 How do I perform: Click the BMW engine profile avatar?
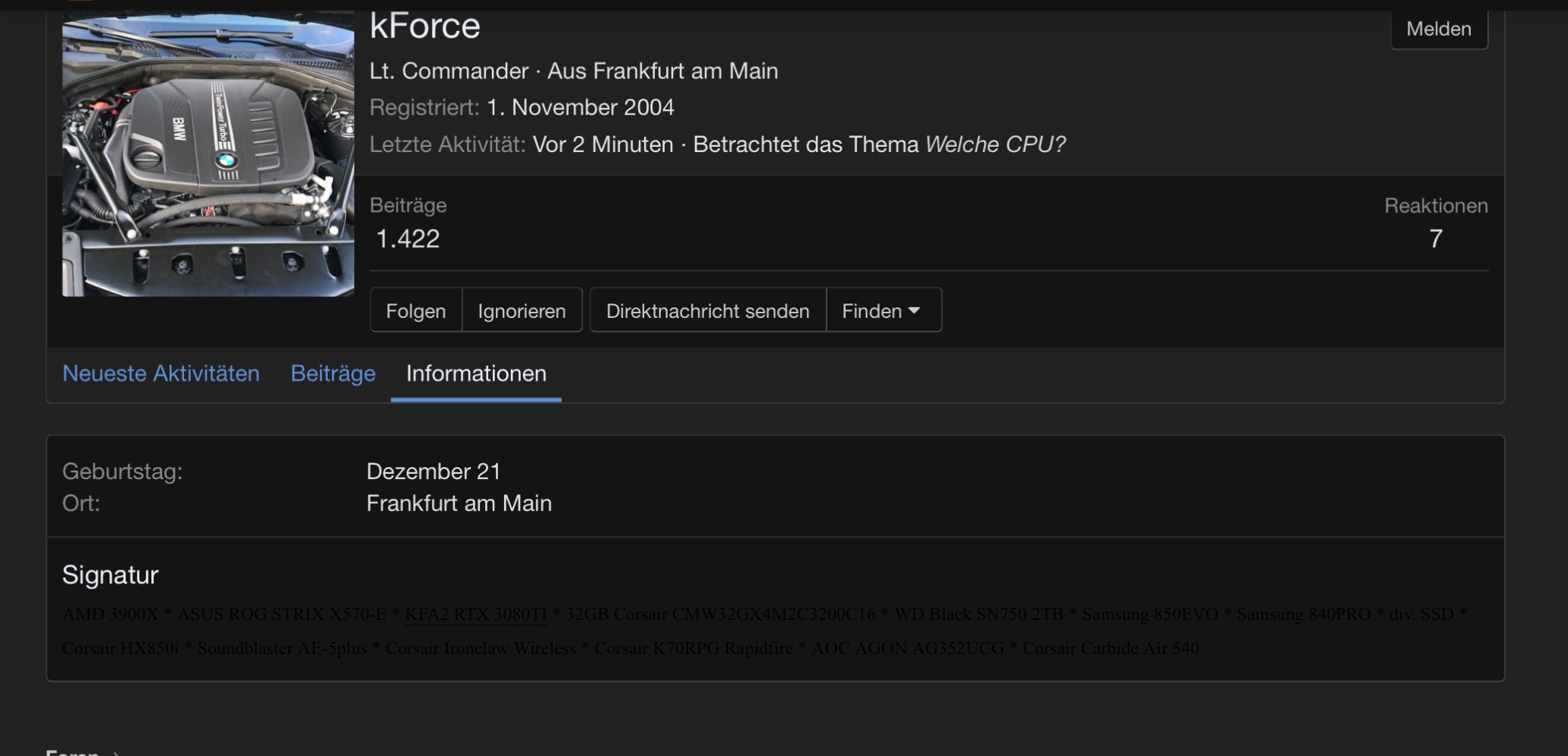pyautogui.click(x=208, y=155)
